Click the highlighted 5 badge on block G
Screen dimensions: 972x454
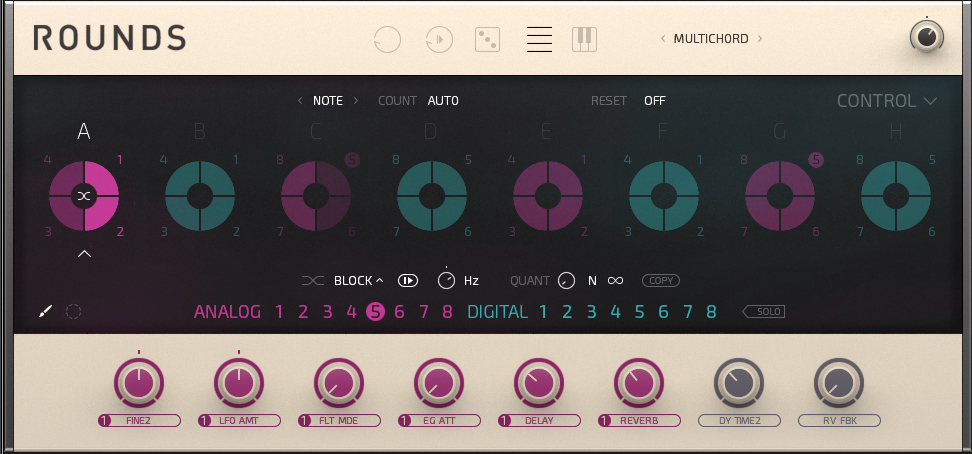816,160
